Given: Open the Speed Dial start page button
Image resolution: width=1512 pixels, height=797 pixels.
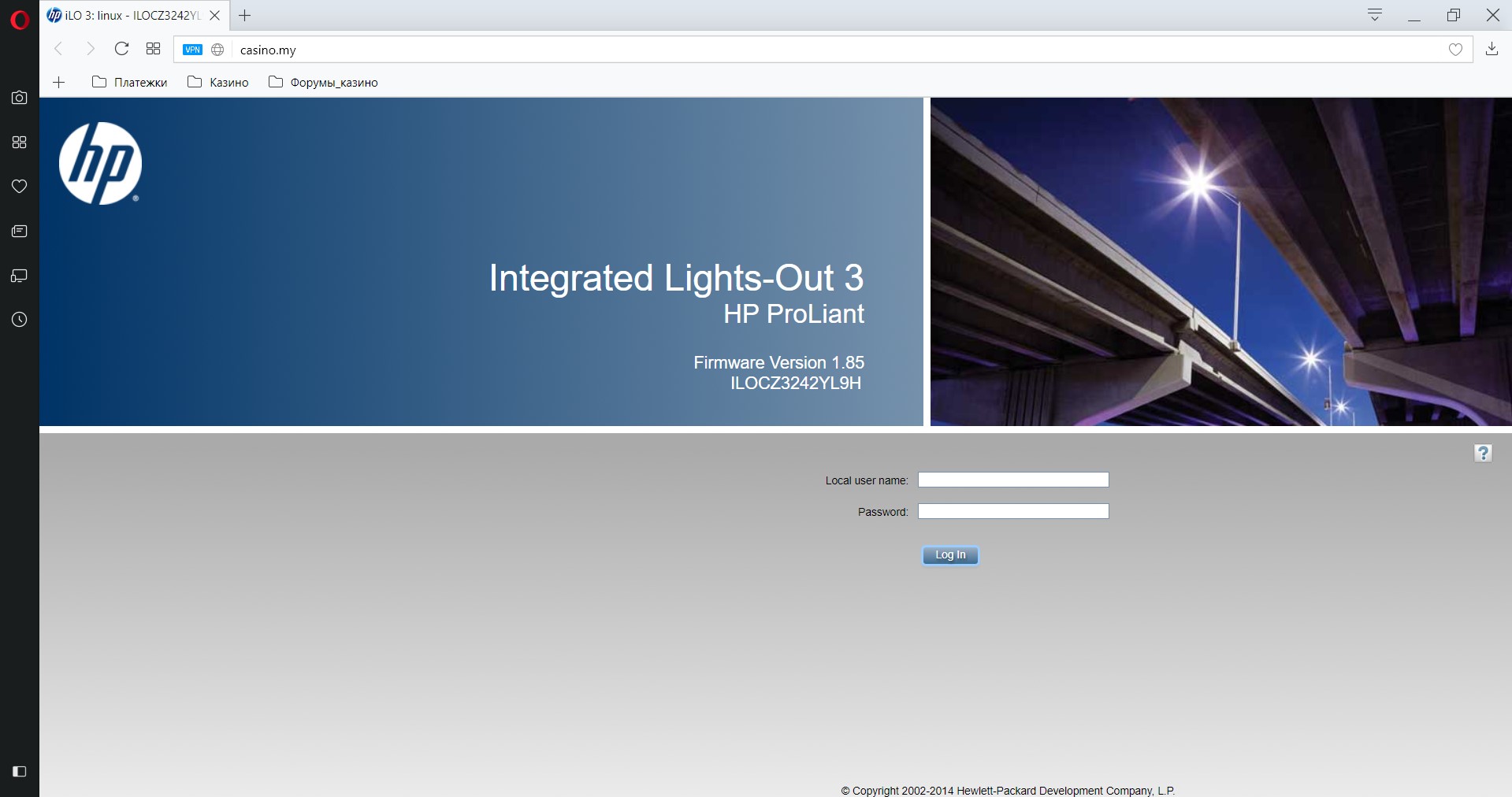Looking at the screenshot, I should (153, 49).
